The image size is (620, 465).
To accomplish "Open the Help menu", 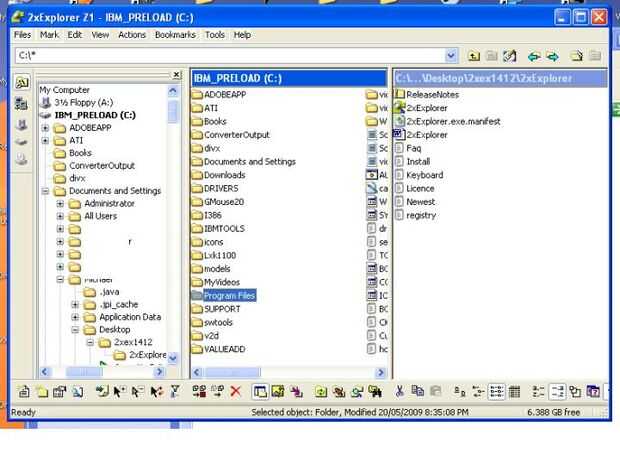I will click(x=242, y=35).
